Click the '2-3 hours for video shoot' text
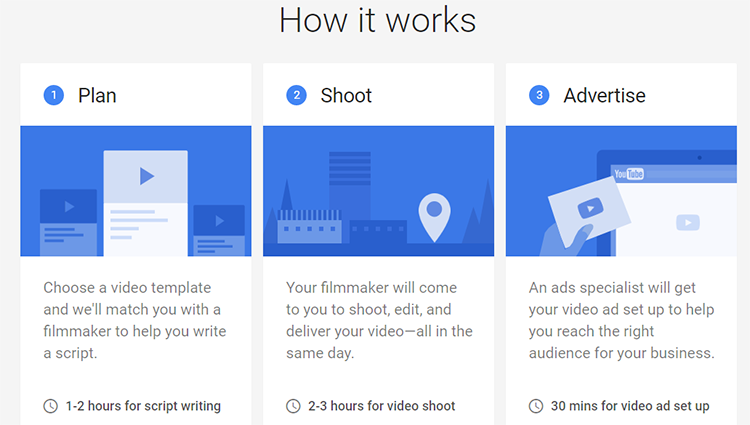 tap(382, 406)
